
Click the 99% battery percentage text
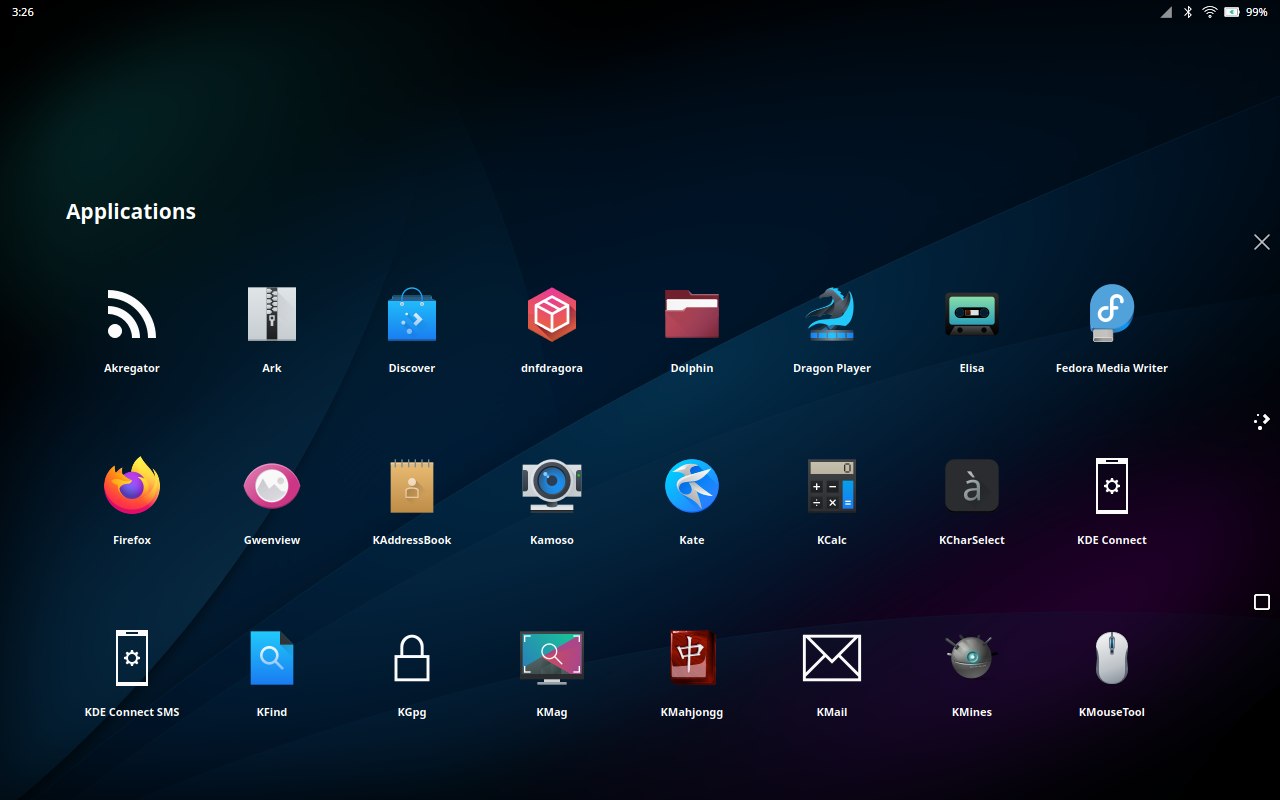point(1257,12)
